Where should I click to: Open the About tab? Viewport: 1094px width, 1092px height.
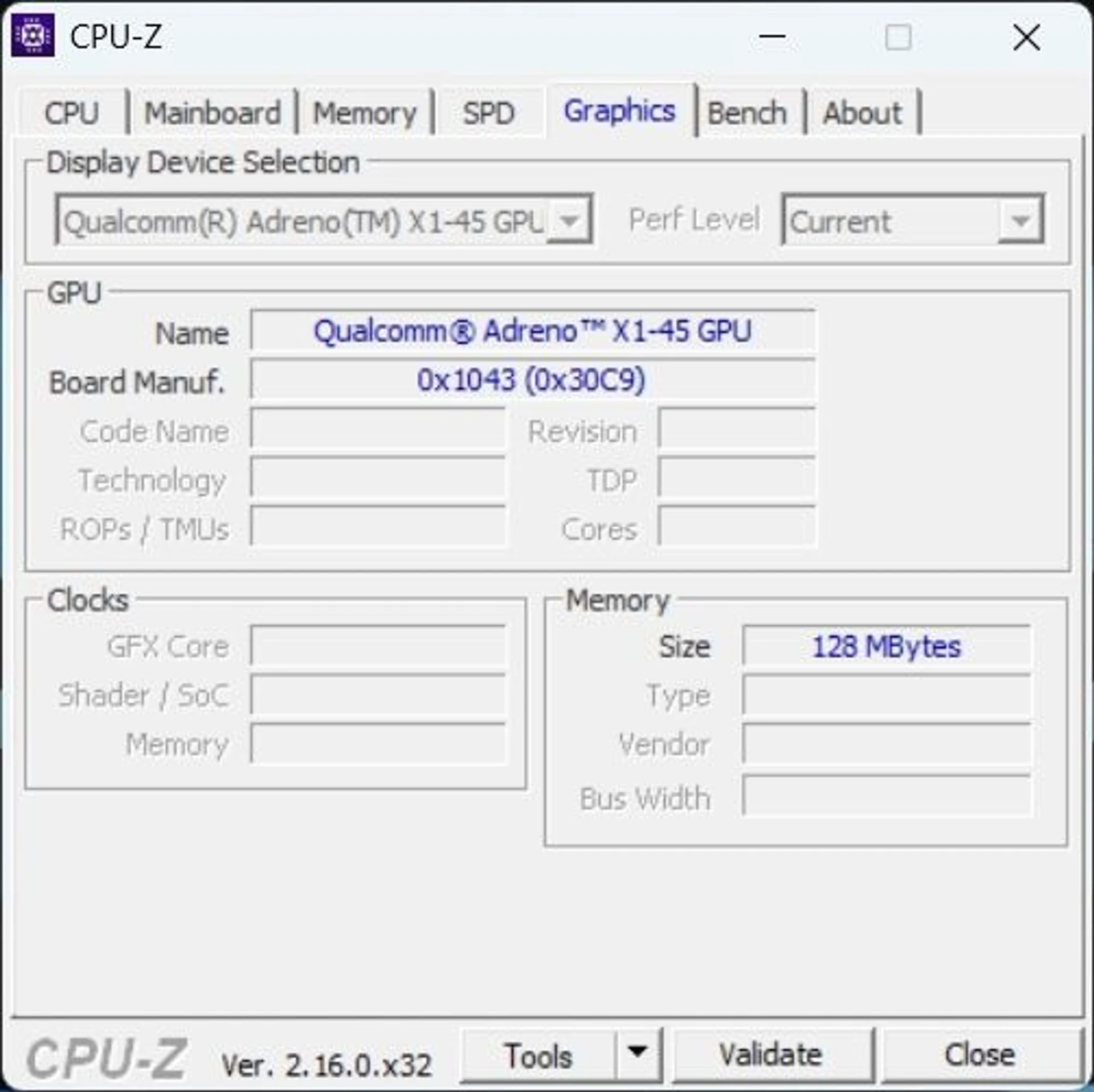863,112
